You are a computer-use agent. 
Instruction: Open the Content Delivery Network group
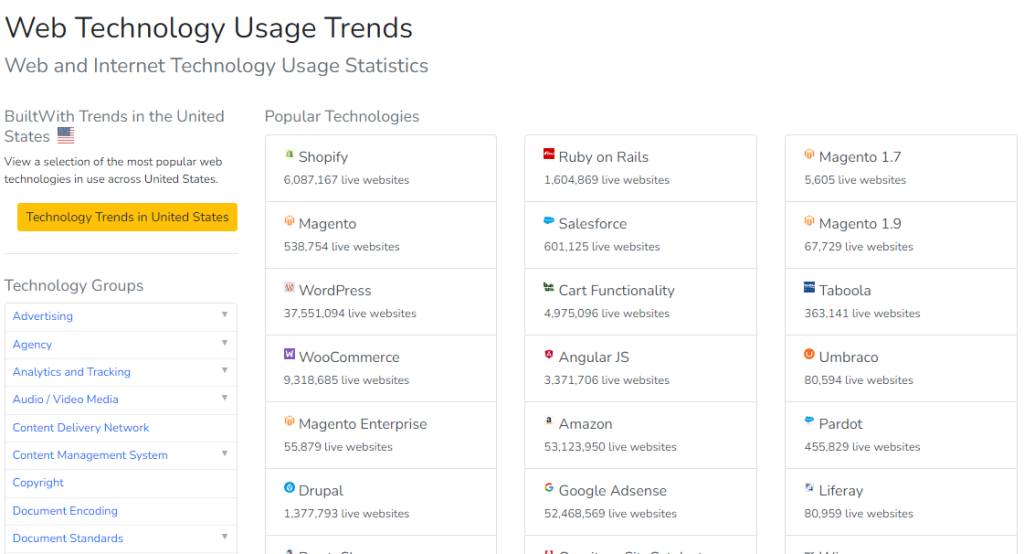[80, 428]
